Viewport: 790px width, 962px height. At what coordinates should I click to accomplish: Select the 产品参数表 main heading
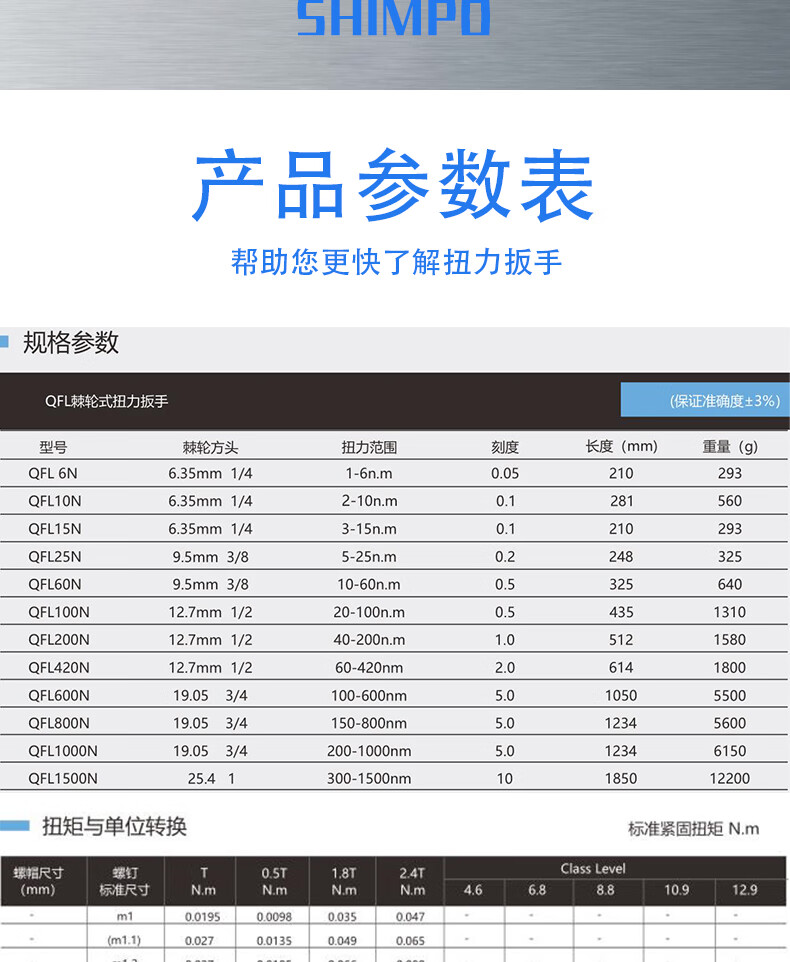click(x=394, y=187)
